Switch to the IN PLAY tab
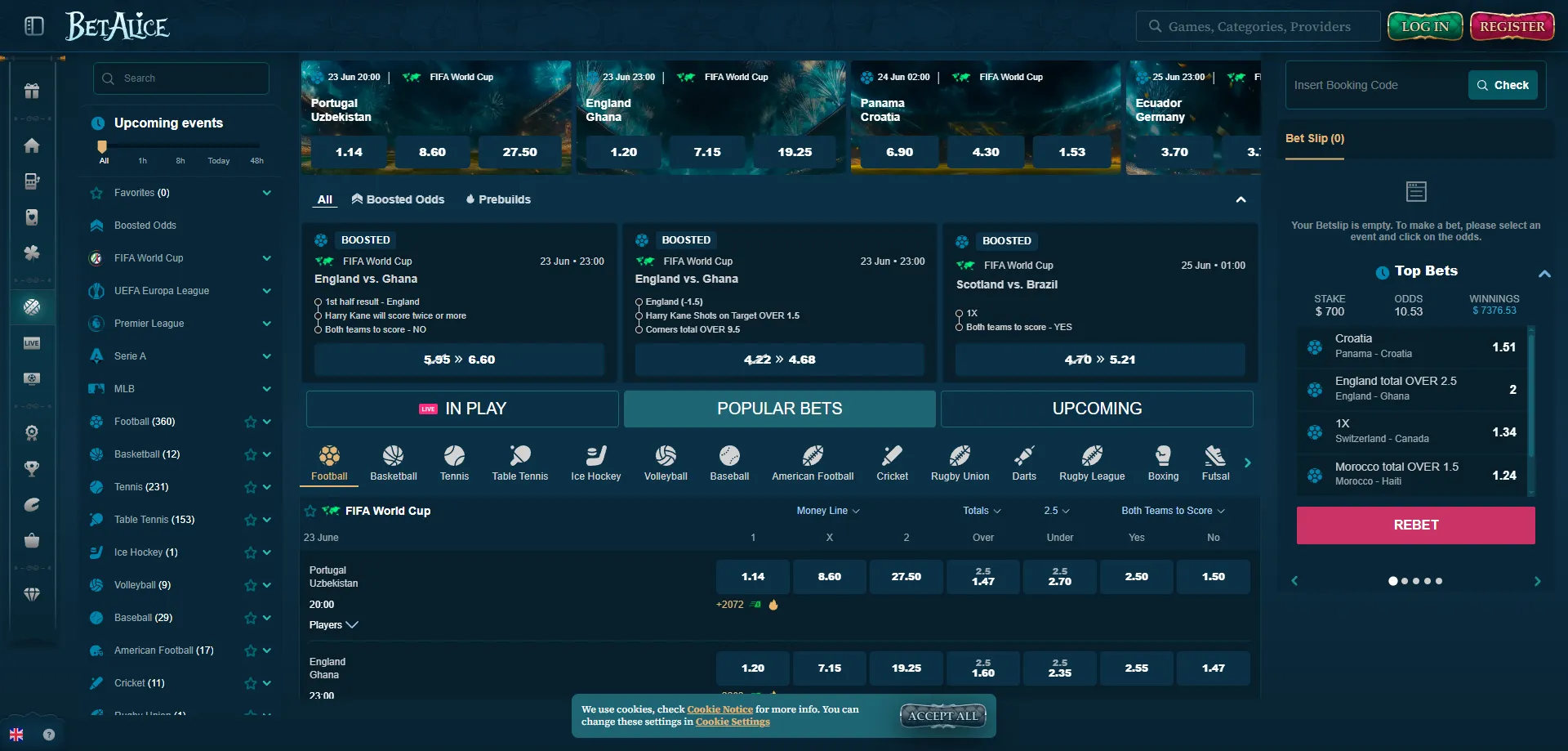Image resolution: width=1568 pixels, height=751 pixels. pos(462,409)
